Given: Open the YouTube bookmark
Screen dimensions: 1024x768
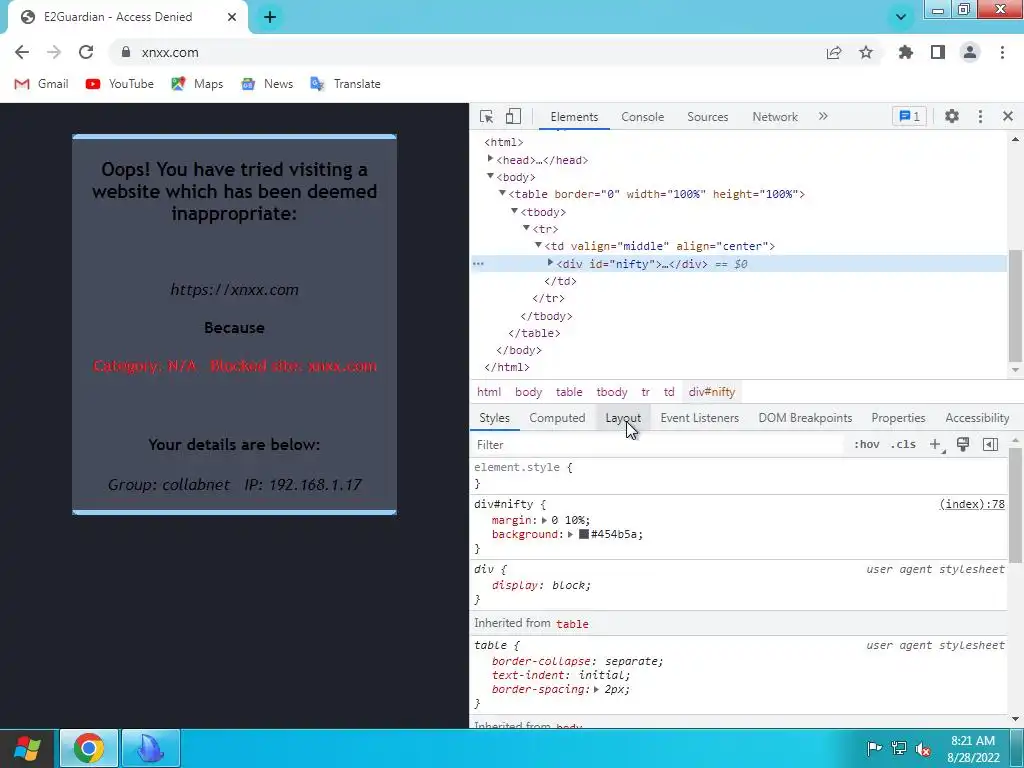Looking at the screenshot, I should coord(120,84).
